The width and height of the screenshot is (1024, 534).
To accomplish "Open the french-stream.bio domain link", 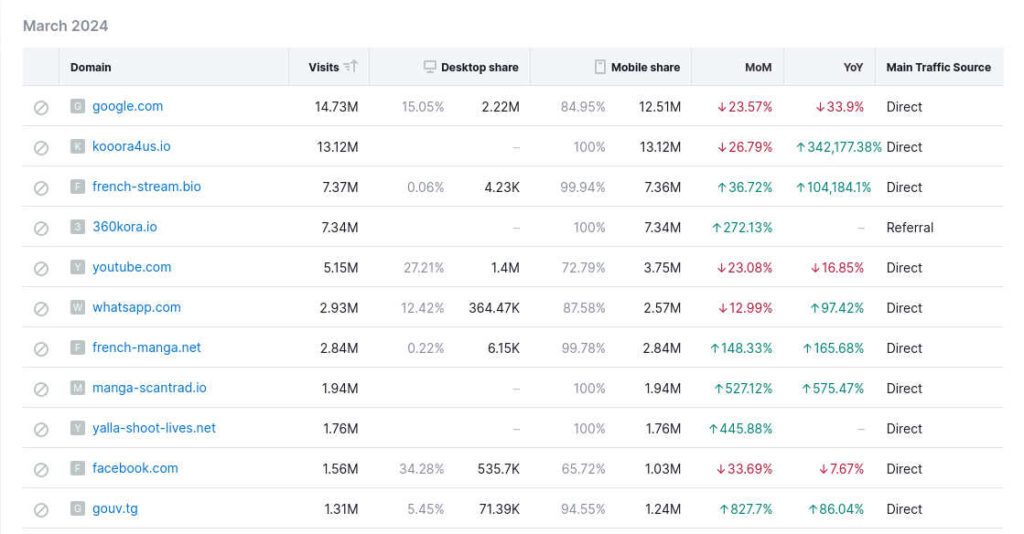I will [146, 187].
